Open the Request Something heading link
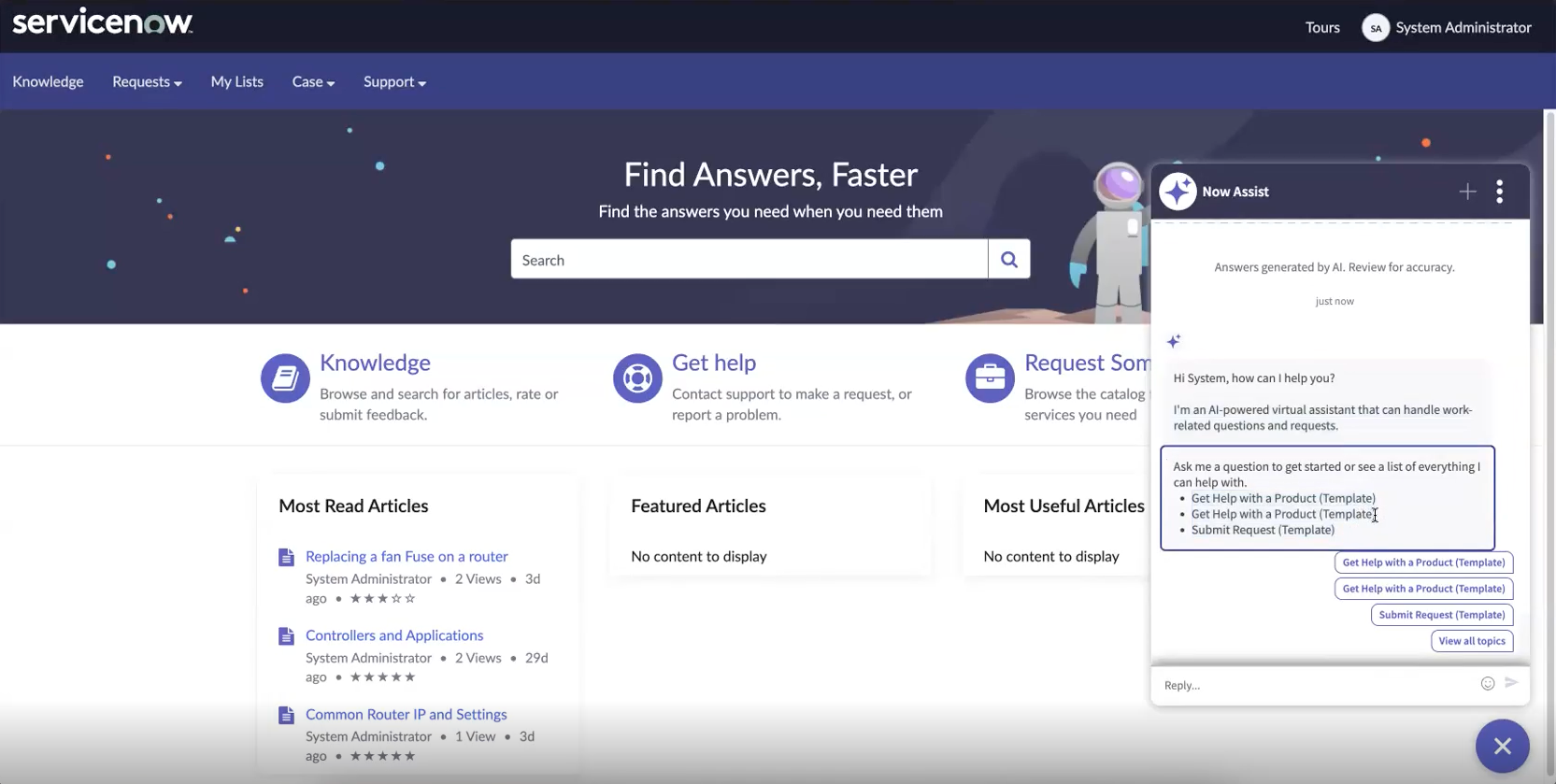Viewport: 1556px width, 784px height. 1088,363
